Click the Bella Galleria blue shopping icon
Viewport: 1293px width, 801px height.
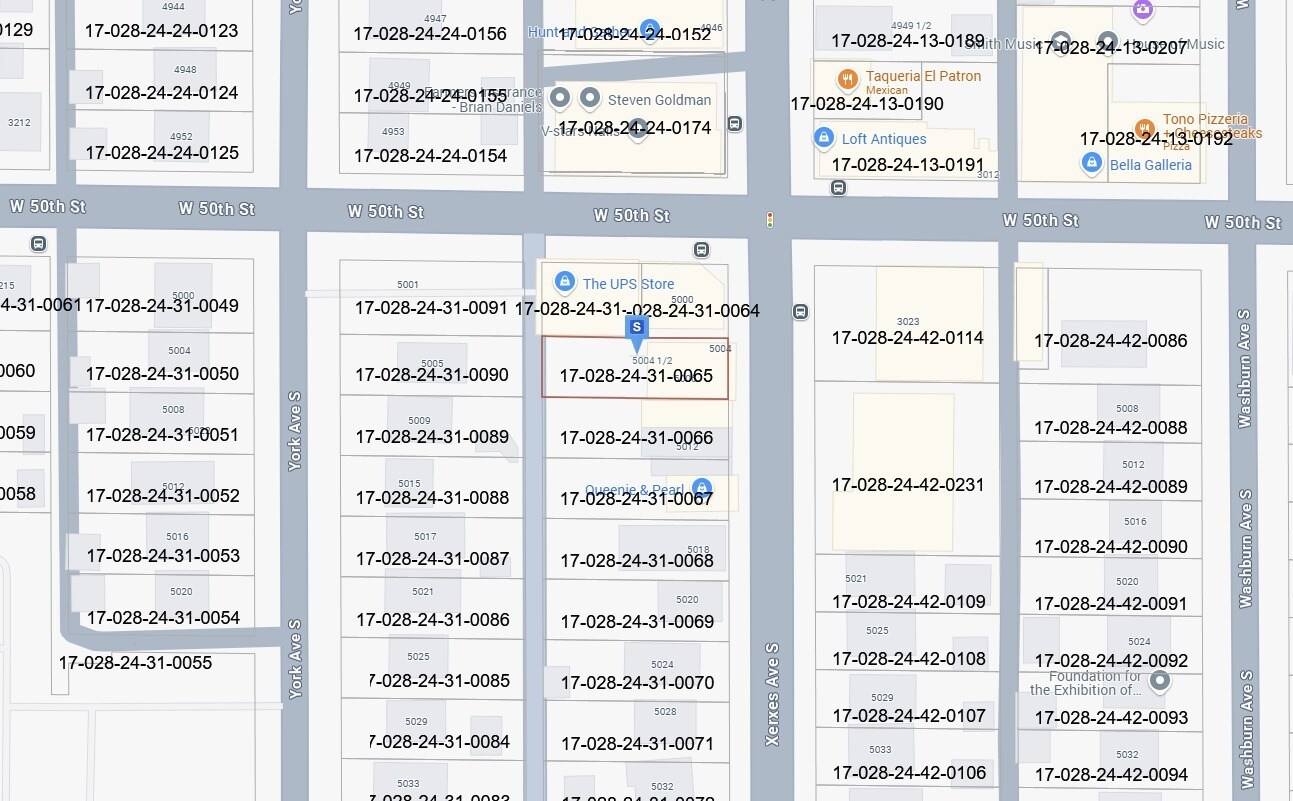(1091, 163)
